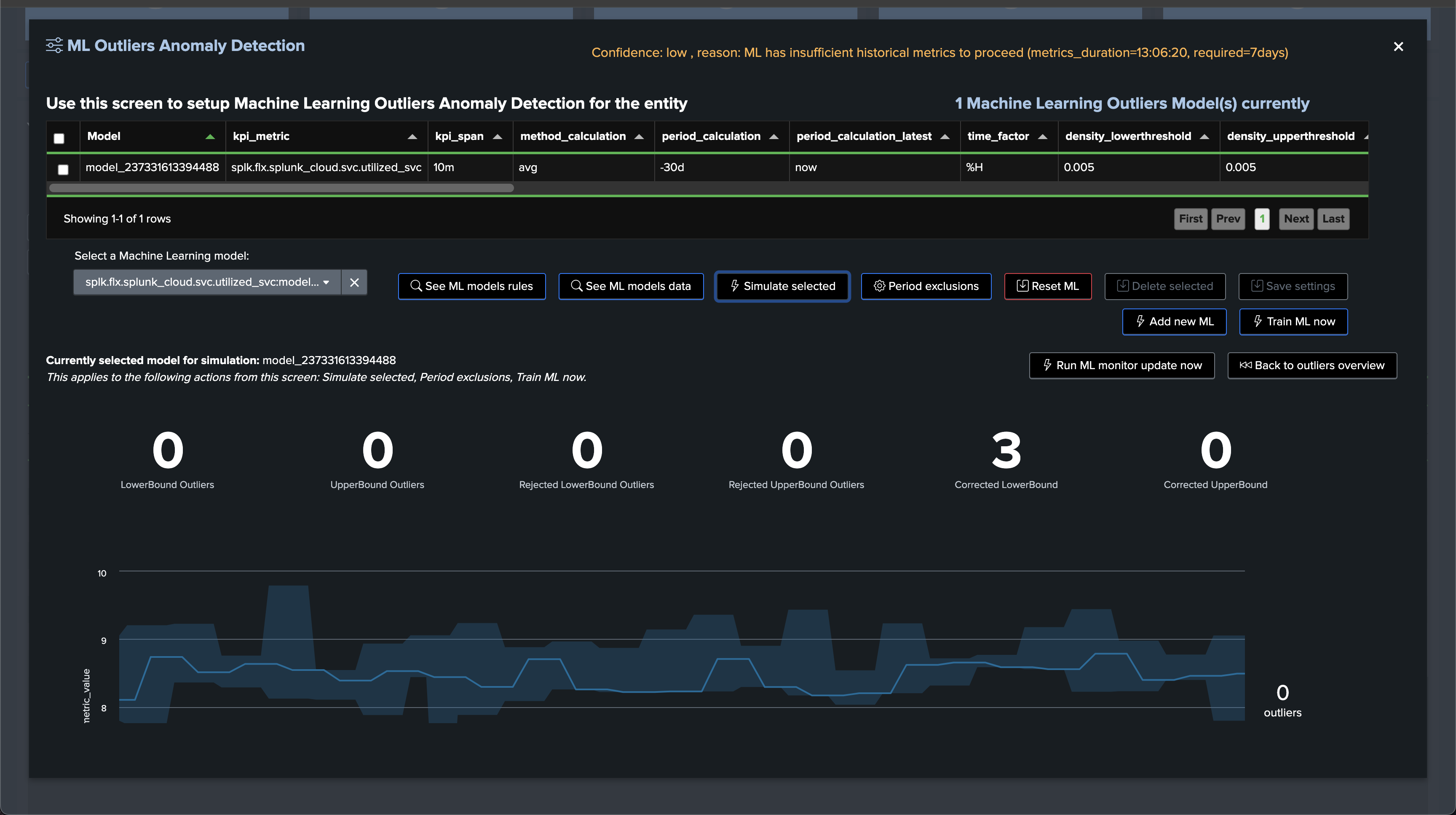Screen dimensions: 1456x815
Task: Click the gear icon on Period exclusions
Action: click(880, 286)
